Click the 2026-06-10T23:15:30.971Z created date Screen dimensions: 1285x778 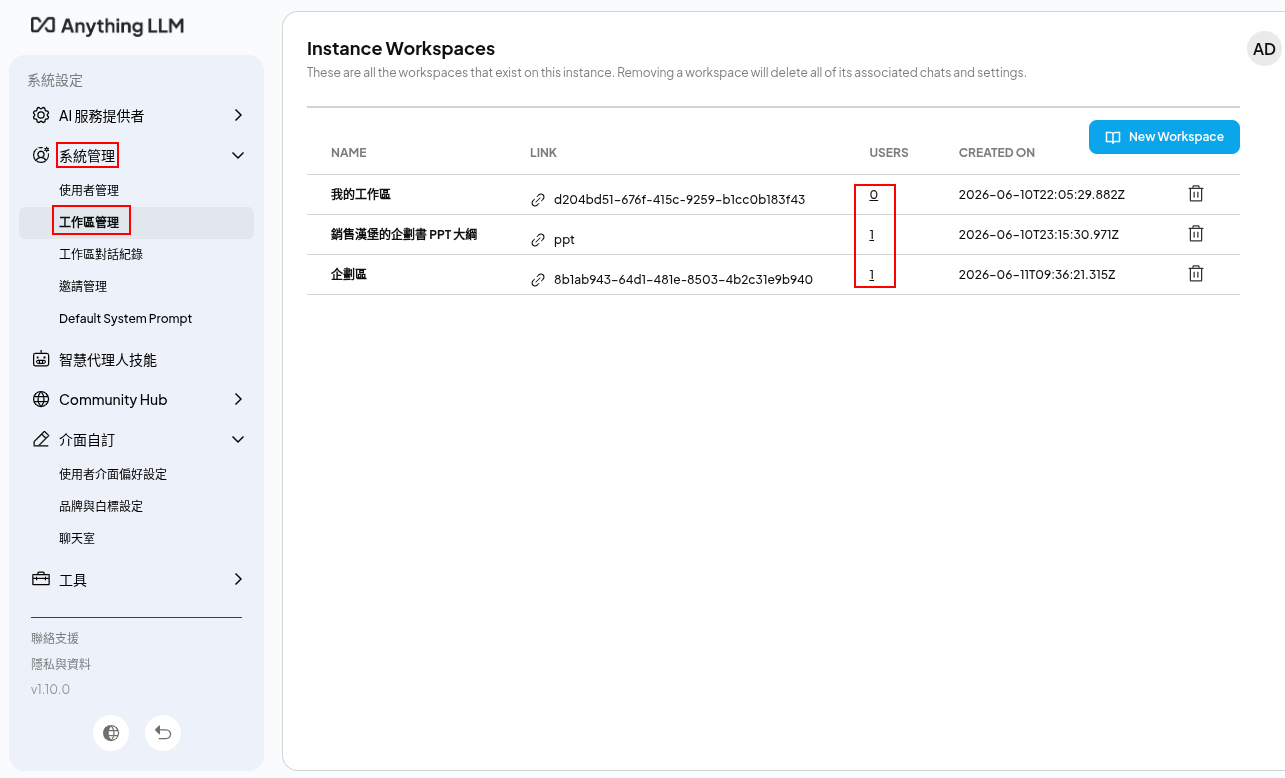1038,234
